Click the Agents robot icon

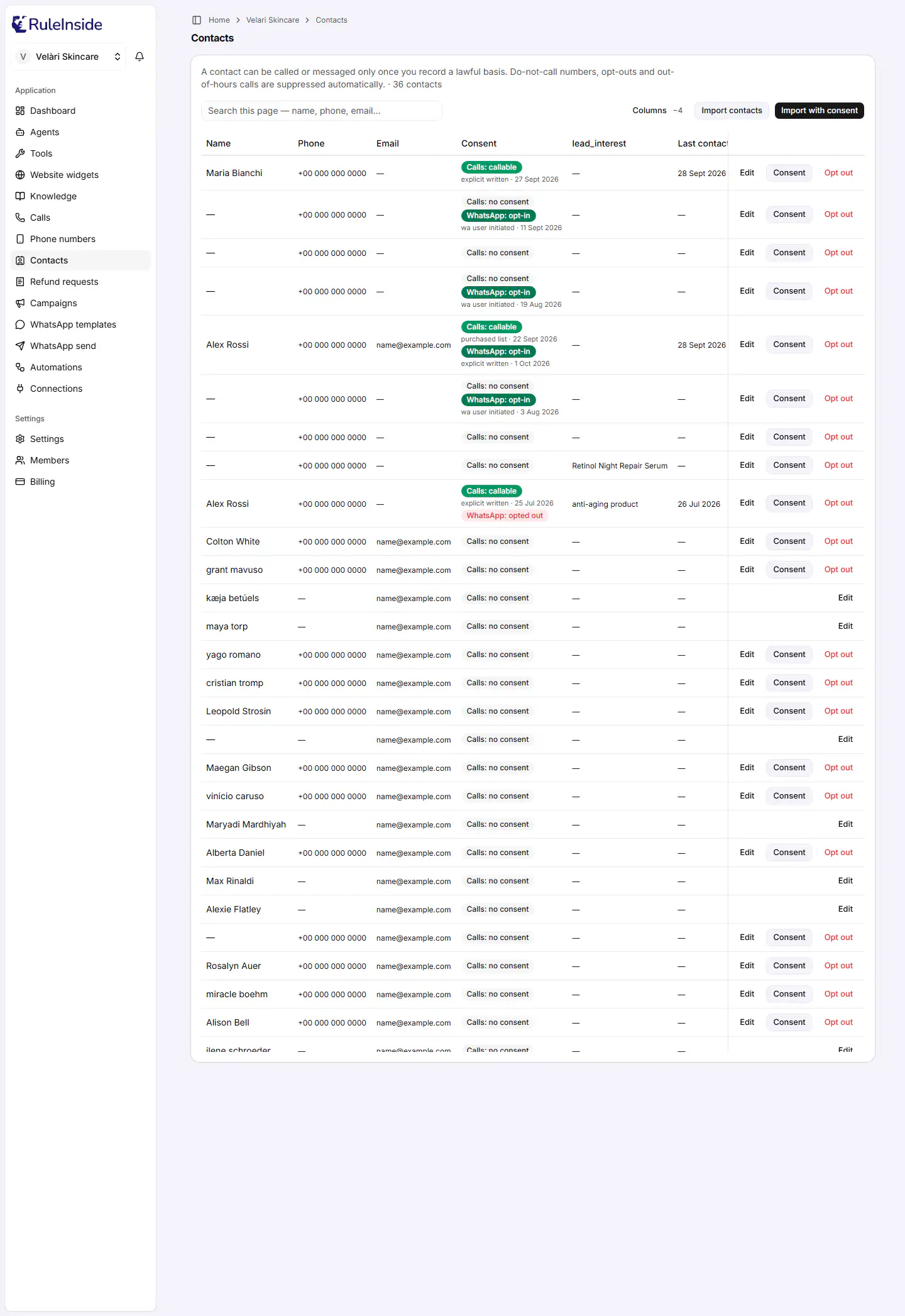point(20,132)
